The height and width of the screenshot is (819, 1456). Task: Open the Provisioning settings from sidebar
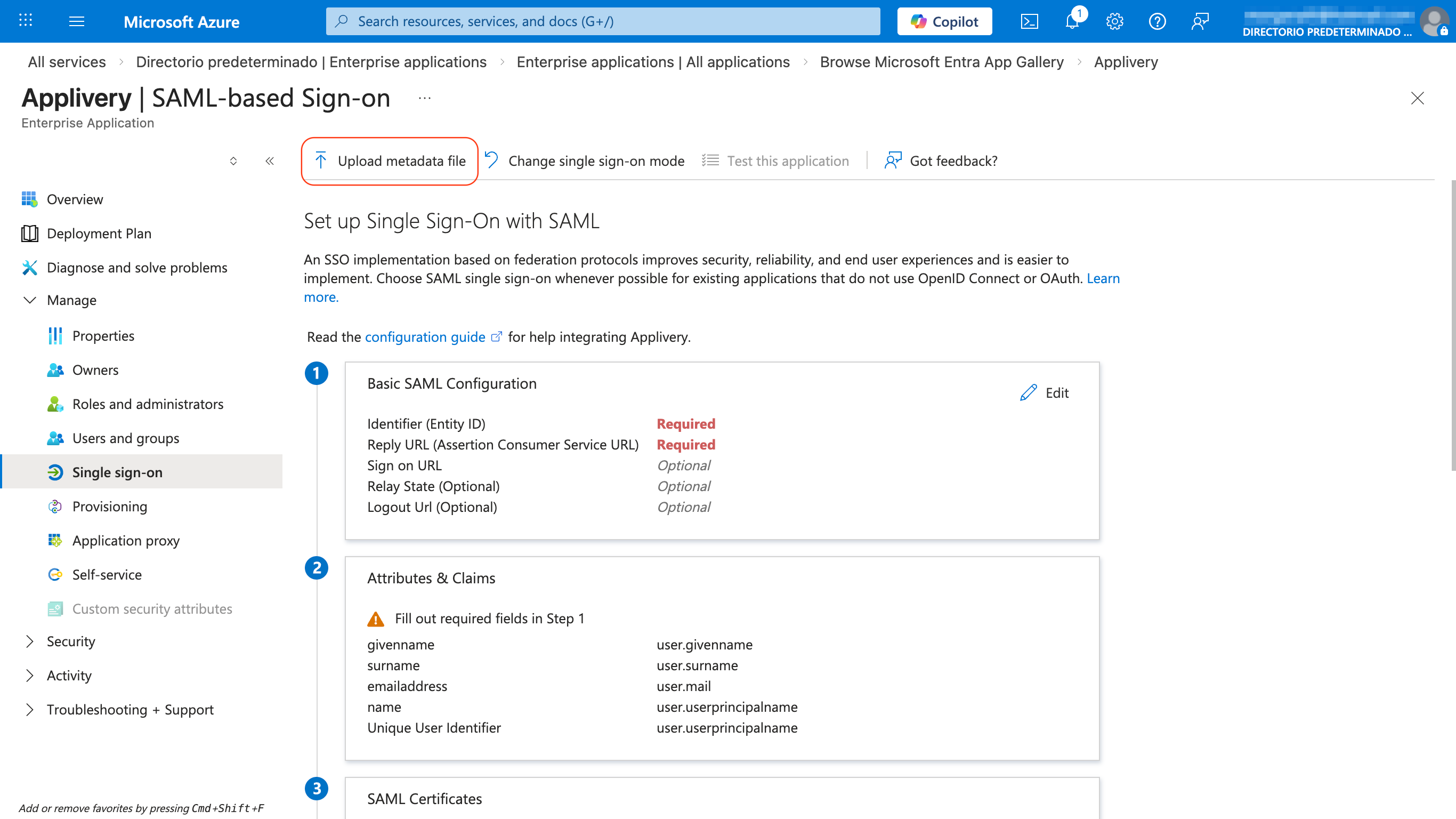pyautogui.click(x=109, y=506)
